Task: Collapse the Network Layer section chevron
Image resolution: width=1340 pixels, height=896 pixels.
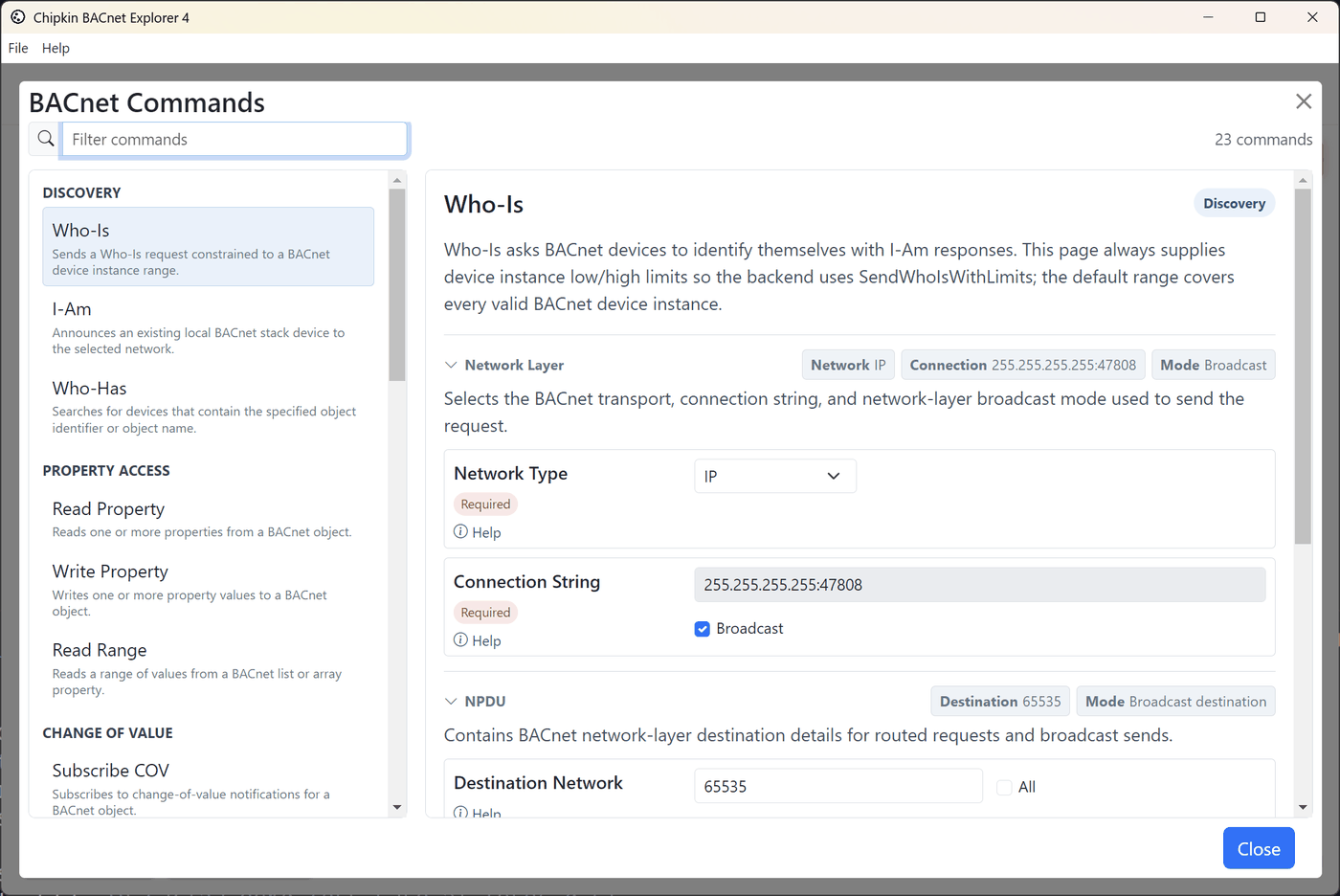Action: [451, 365]
